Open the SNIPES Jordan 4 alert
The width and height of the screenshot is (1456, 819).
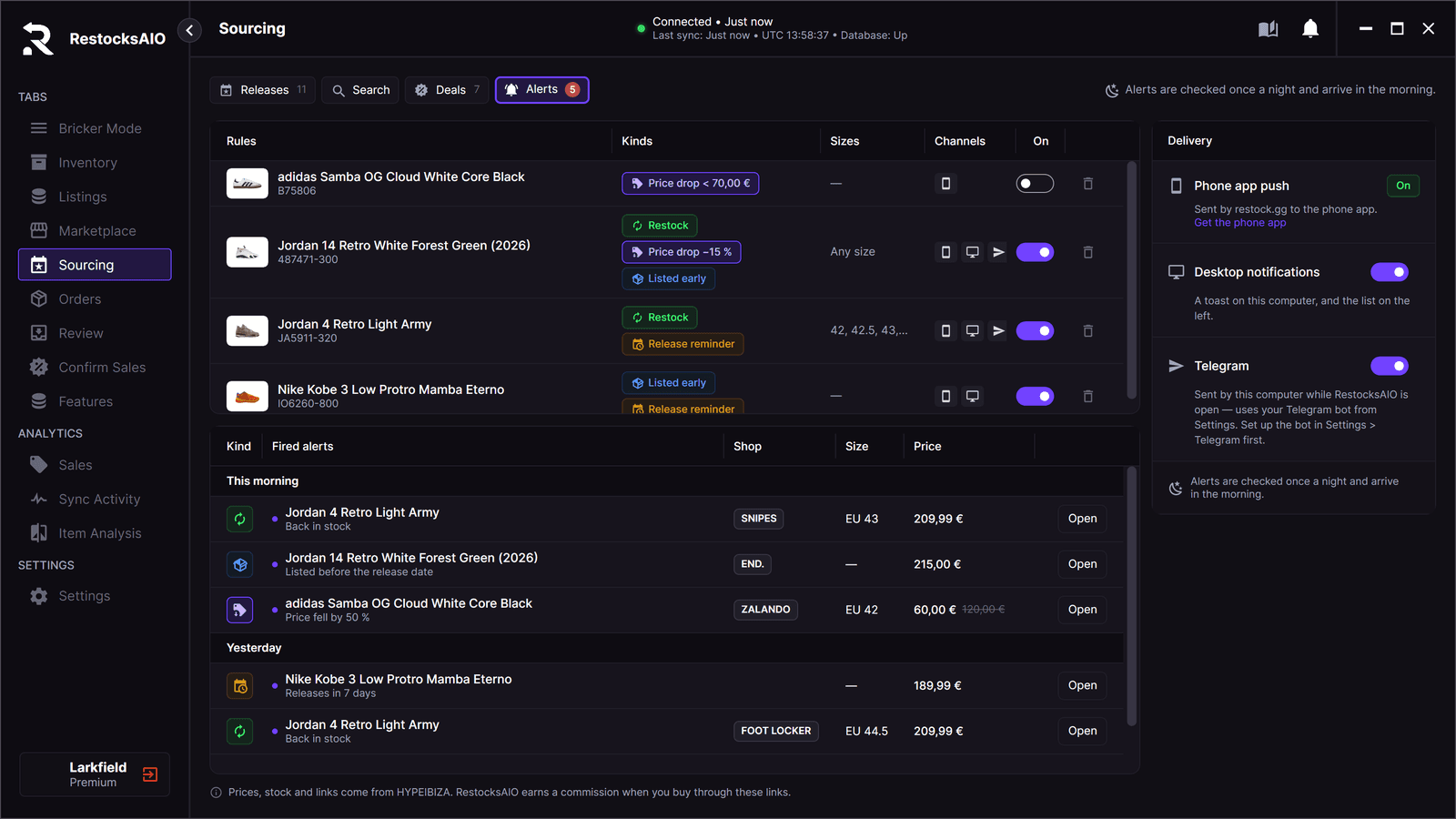pos(1082,519)
